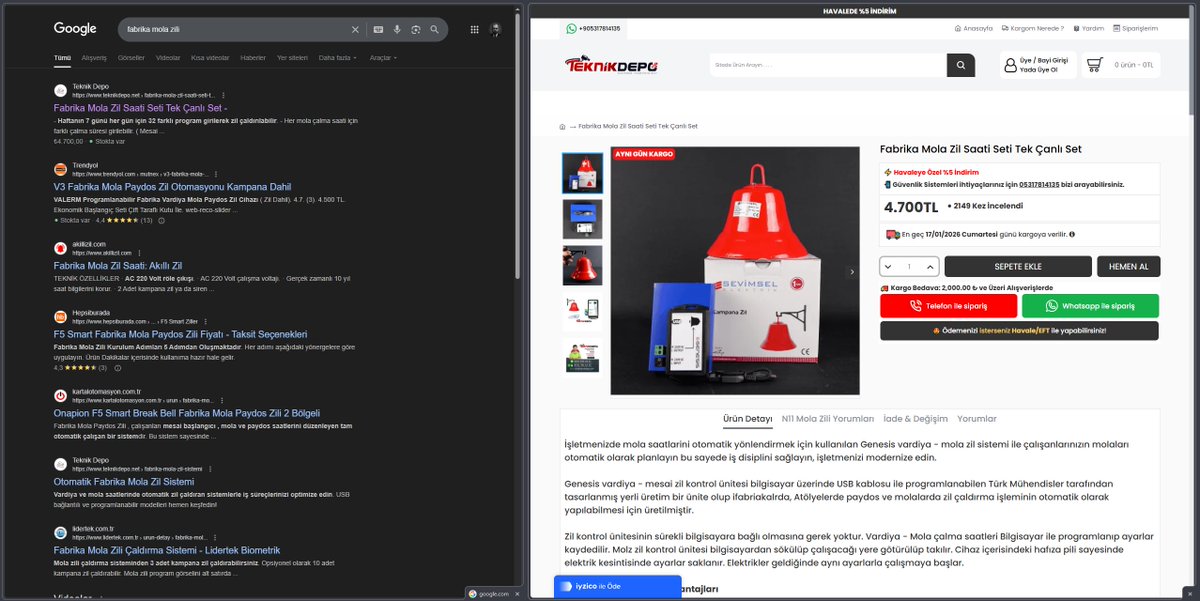This screenshot has width=1200, height=601.
Task: Switch to the 'Görseller' Google tab
Action: [131, 58]
